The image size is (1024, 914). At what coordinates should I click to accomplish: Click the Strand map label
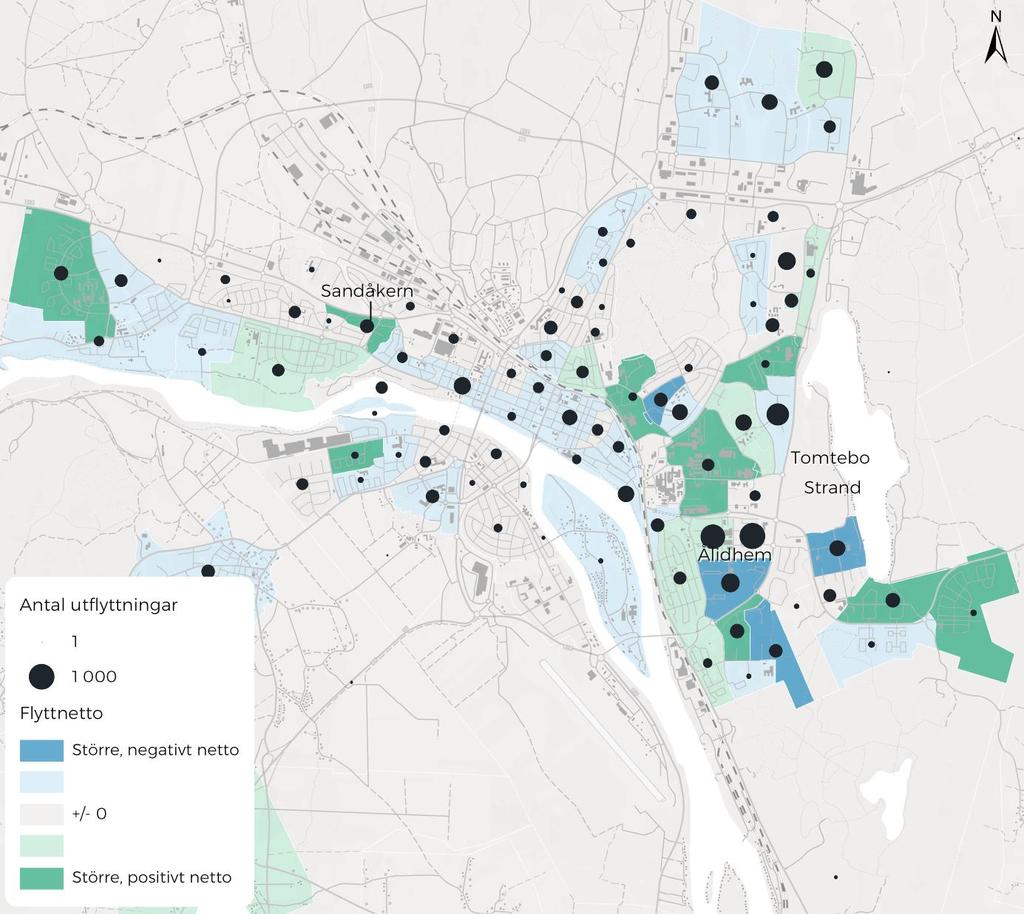pyautogui.click(x=832, y=487)
